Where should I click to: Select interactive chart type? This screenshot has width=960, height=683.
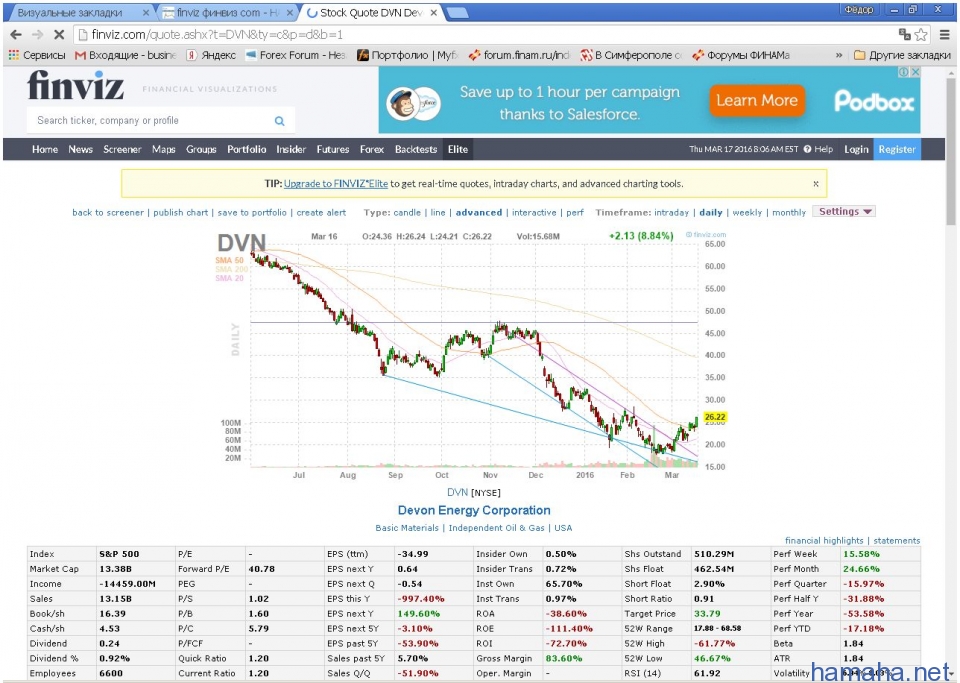[x=534, y=212]
